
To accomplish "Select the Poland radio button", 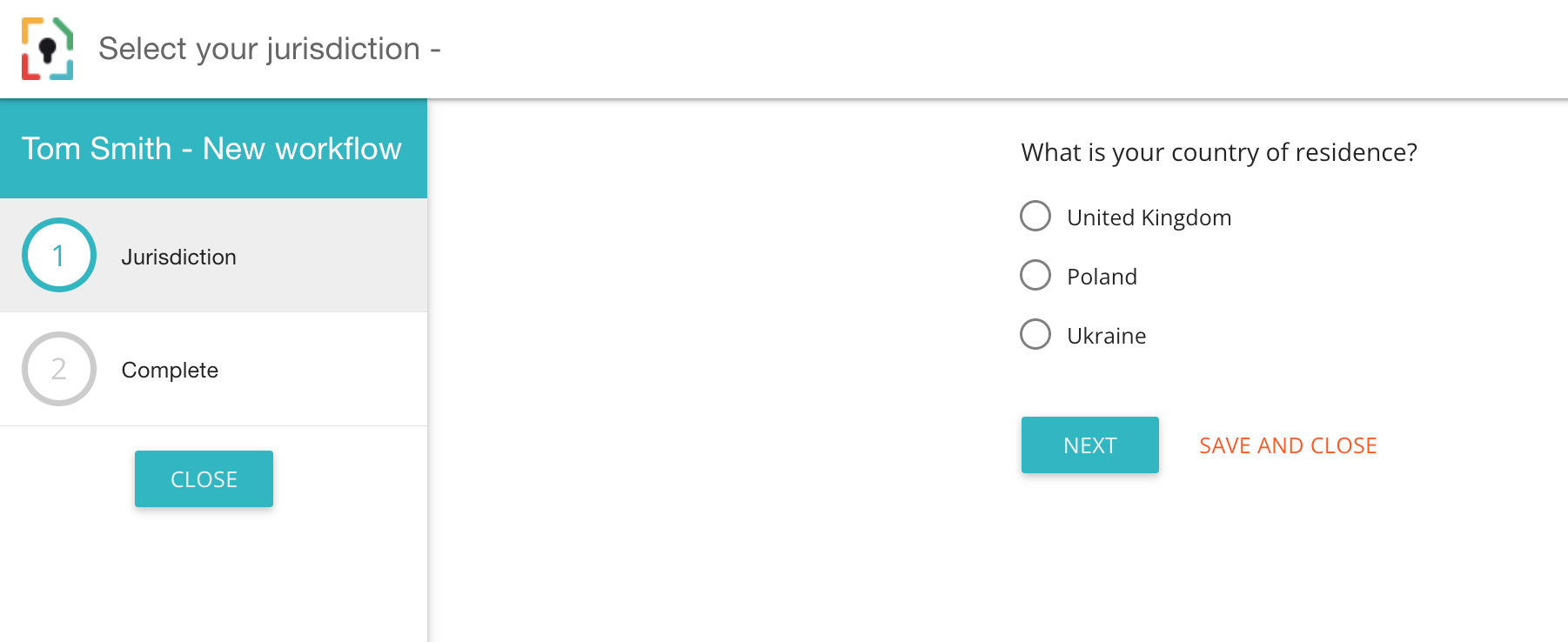I will pyautogui.click(x=1035, y=275).
